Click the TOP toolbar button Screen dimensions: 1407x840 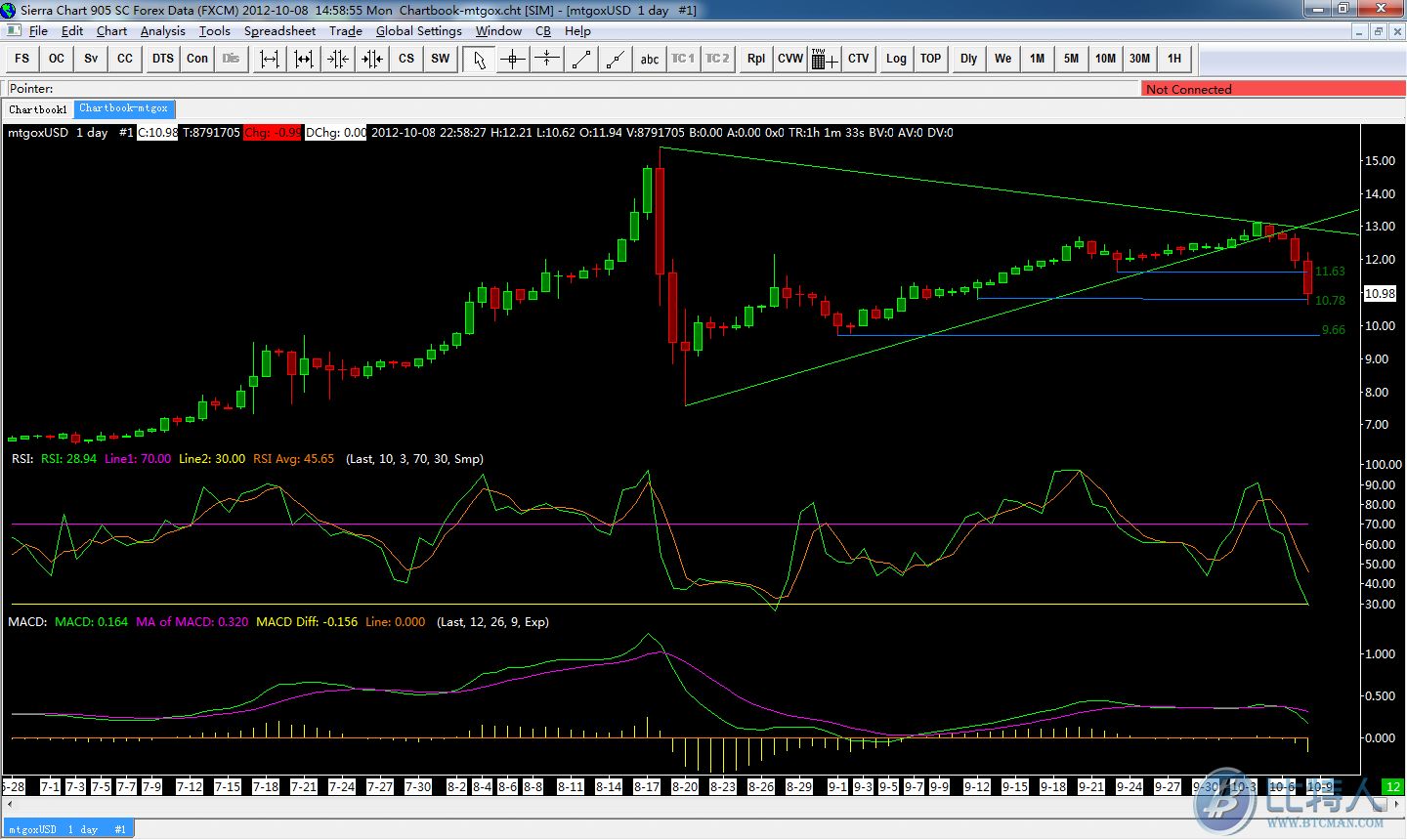930,59
